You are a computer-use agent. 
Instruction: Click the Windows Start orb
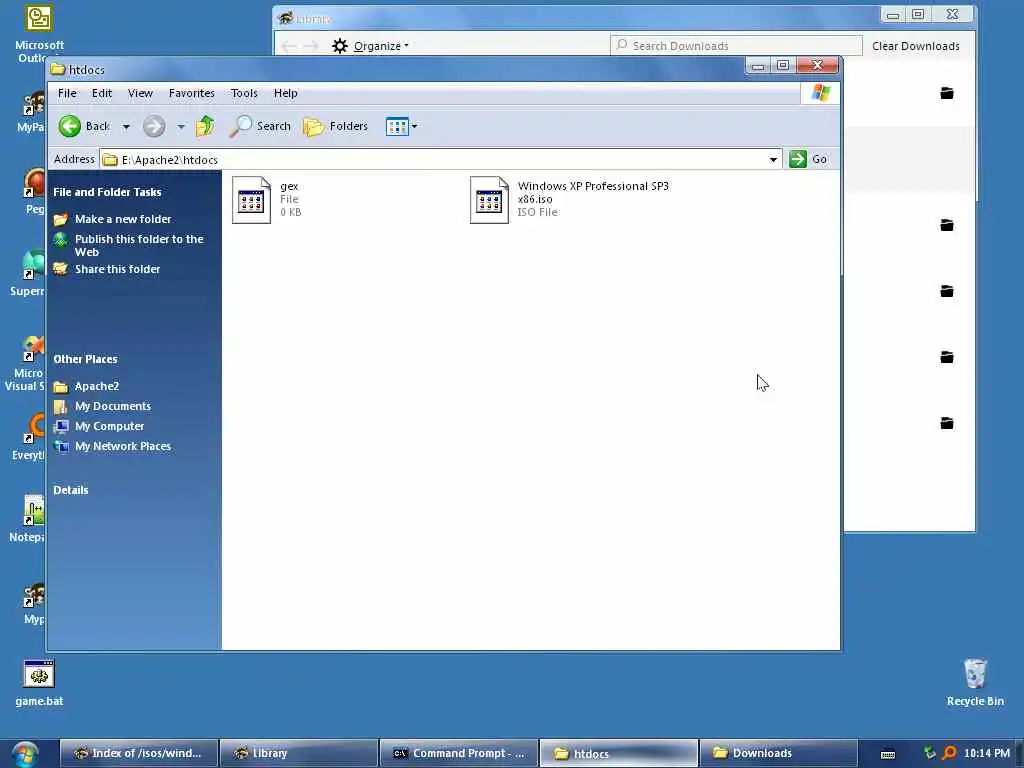tap(25, 754)
